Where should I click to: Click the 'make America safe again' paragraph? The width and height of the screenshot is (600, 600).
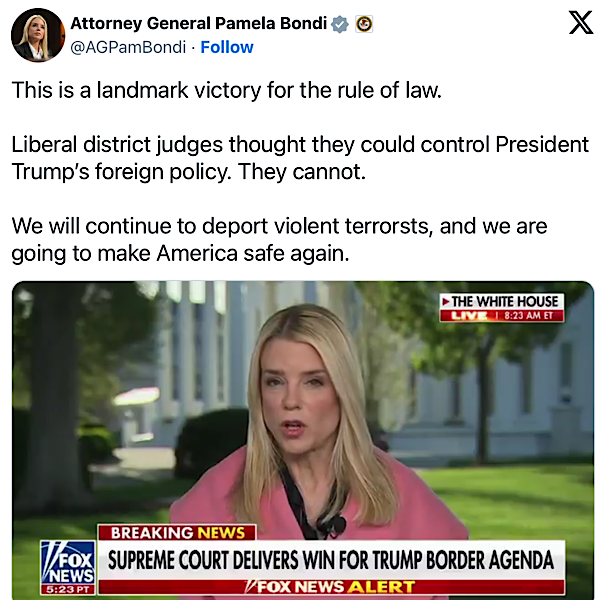(279, 240)
